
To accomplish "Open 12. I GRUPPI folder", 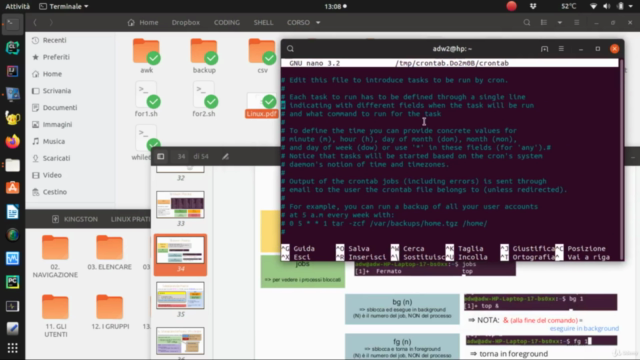I will [110, 312].
